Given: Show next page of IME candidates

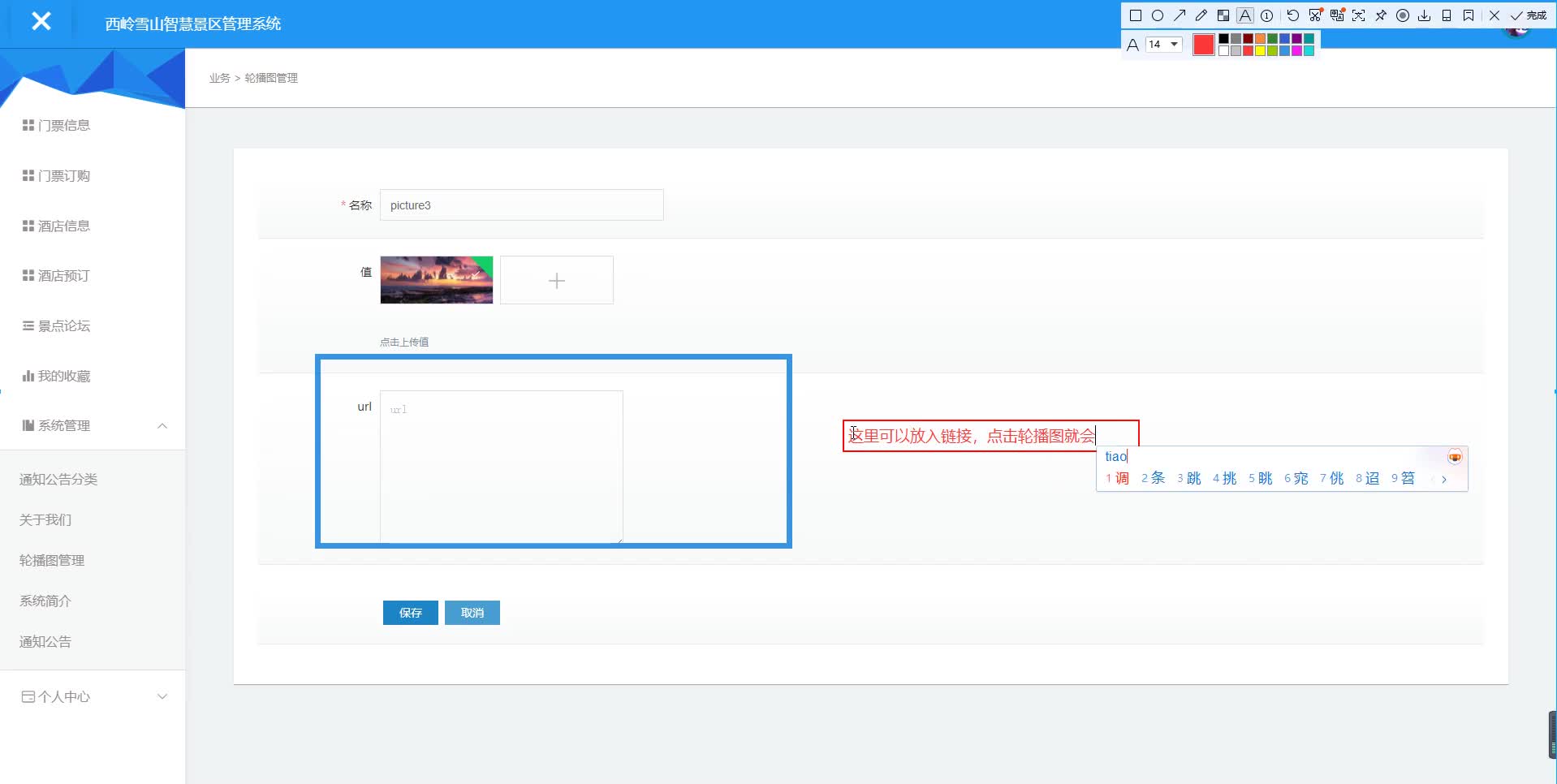Looking at the screenshot, I should (x=1444, y=479).
